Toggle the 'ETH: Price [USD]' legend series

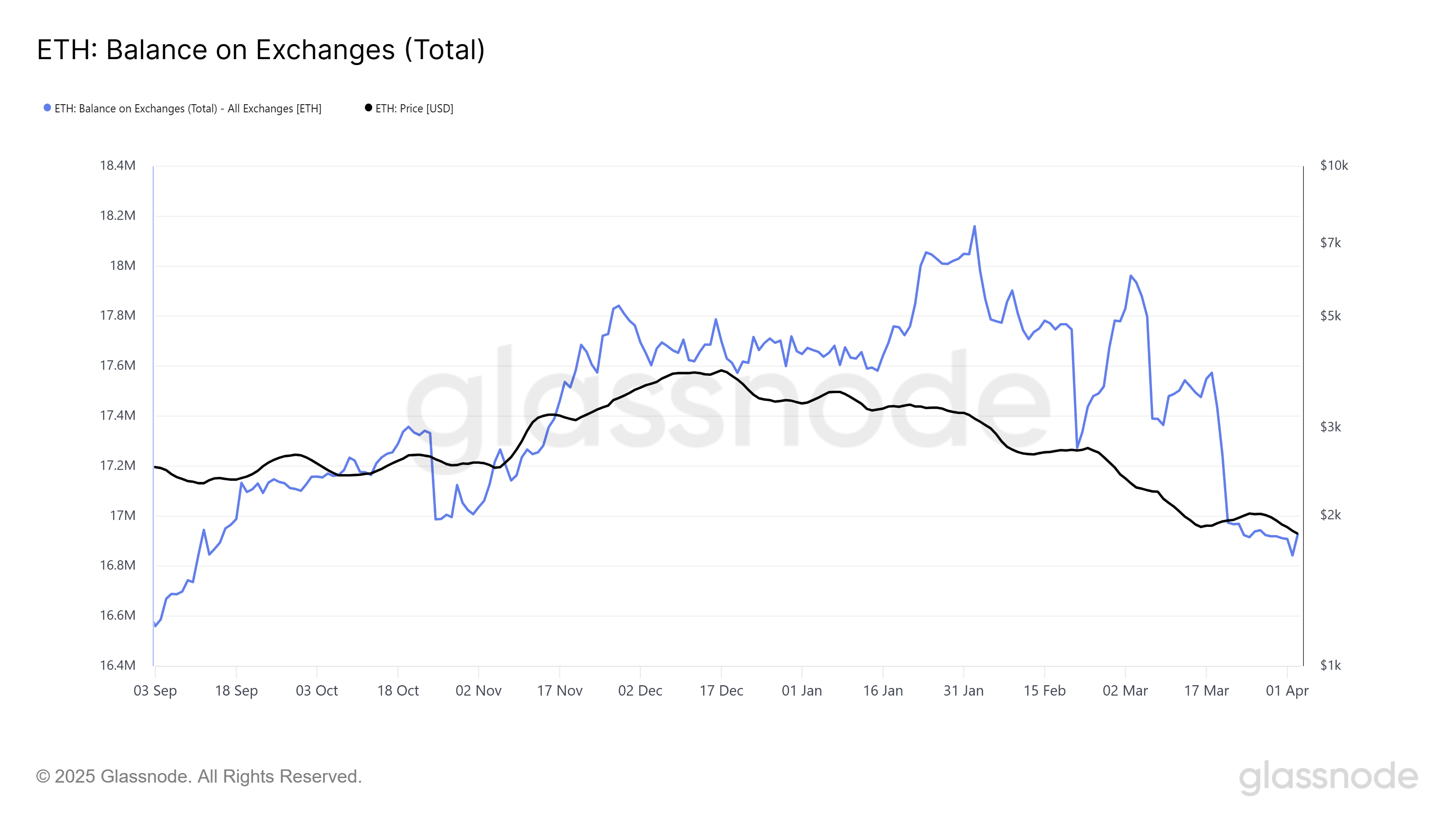[415, 109]
